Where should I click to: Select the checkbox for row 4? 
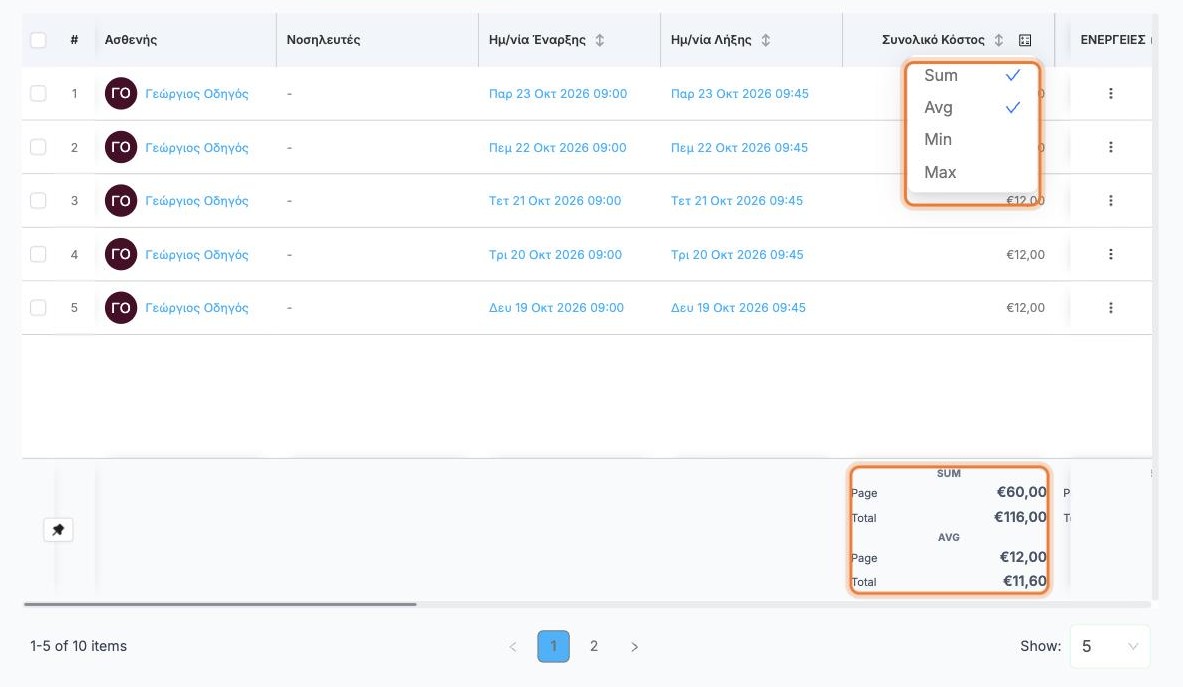tap(38, 254)
